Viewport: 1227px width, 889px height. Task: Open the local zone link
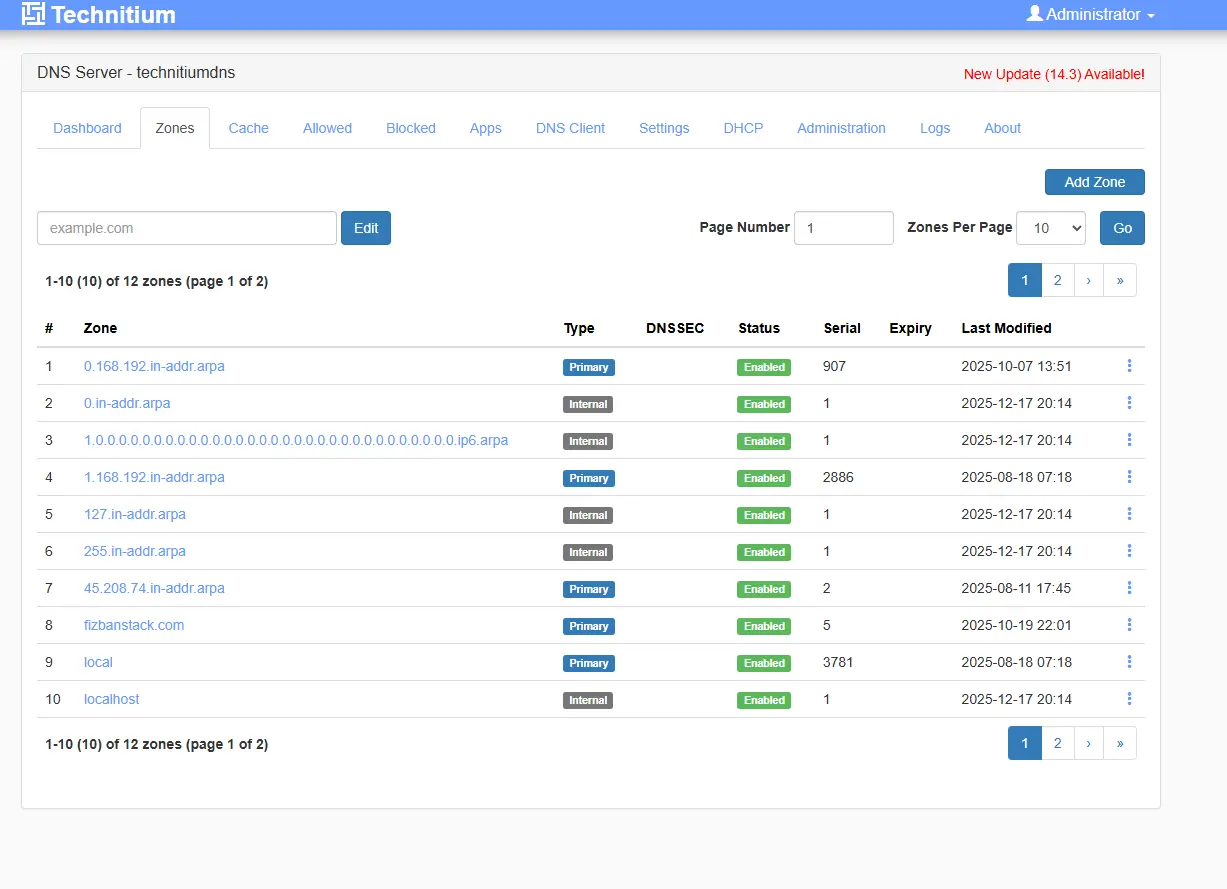[98, 662]
